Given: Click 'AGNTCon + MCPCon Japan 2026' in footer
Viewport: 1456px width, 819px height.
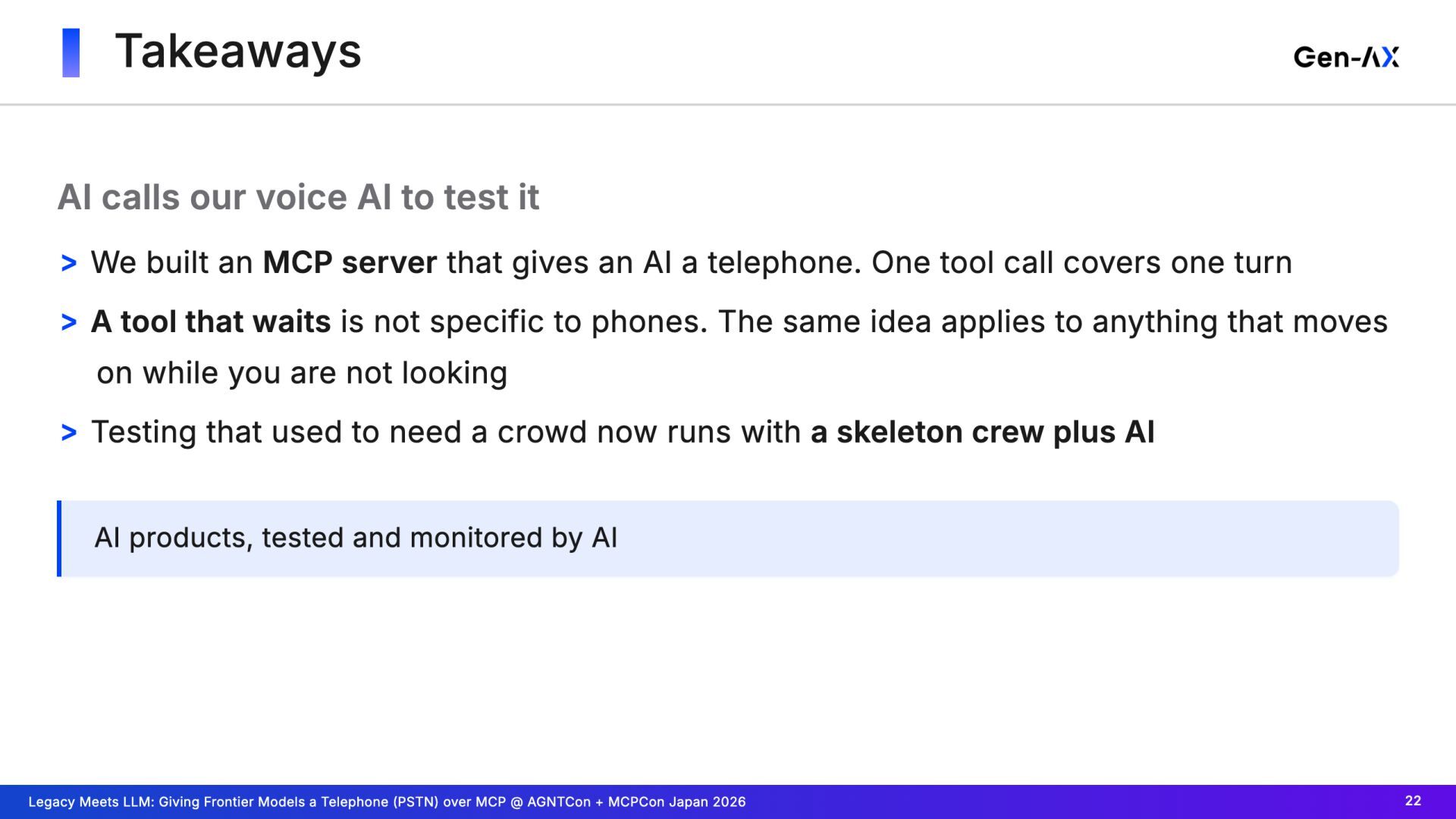Looking at the screenshot, I should tap(636, 802).
